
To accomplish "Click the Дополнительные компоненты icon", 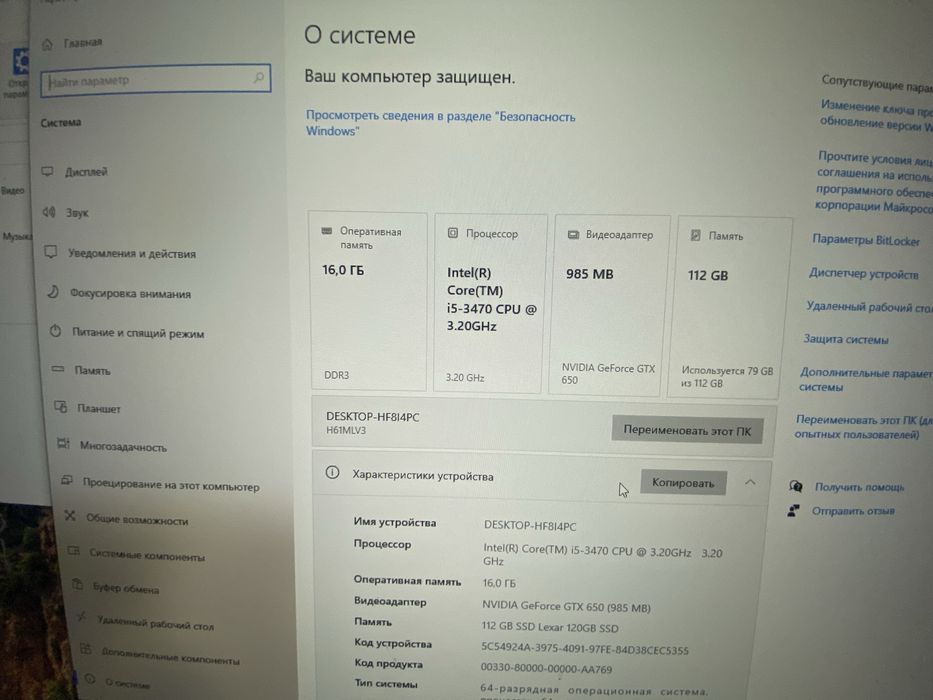I will tap(86, 649).
